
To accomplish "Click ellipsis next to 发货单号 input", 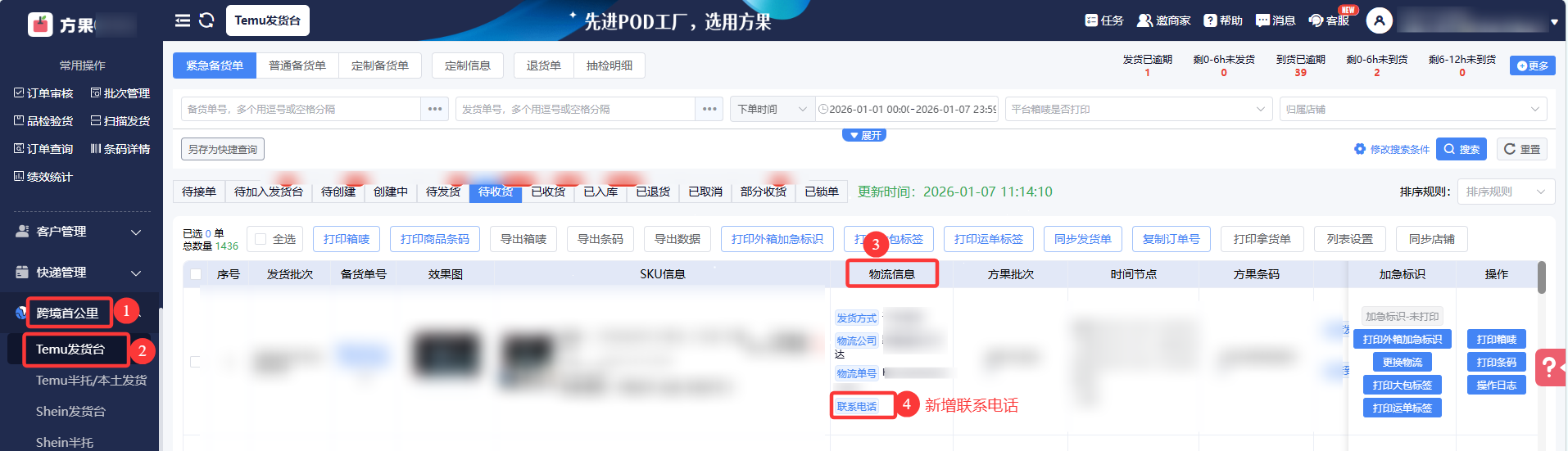I will [x=709, y=109].
